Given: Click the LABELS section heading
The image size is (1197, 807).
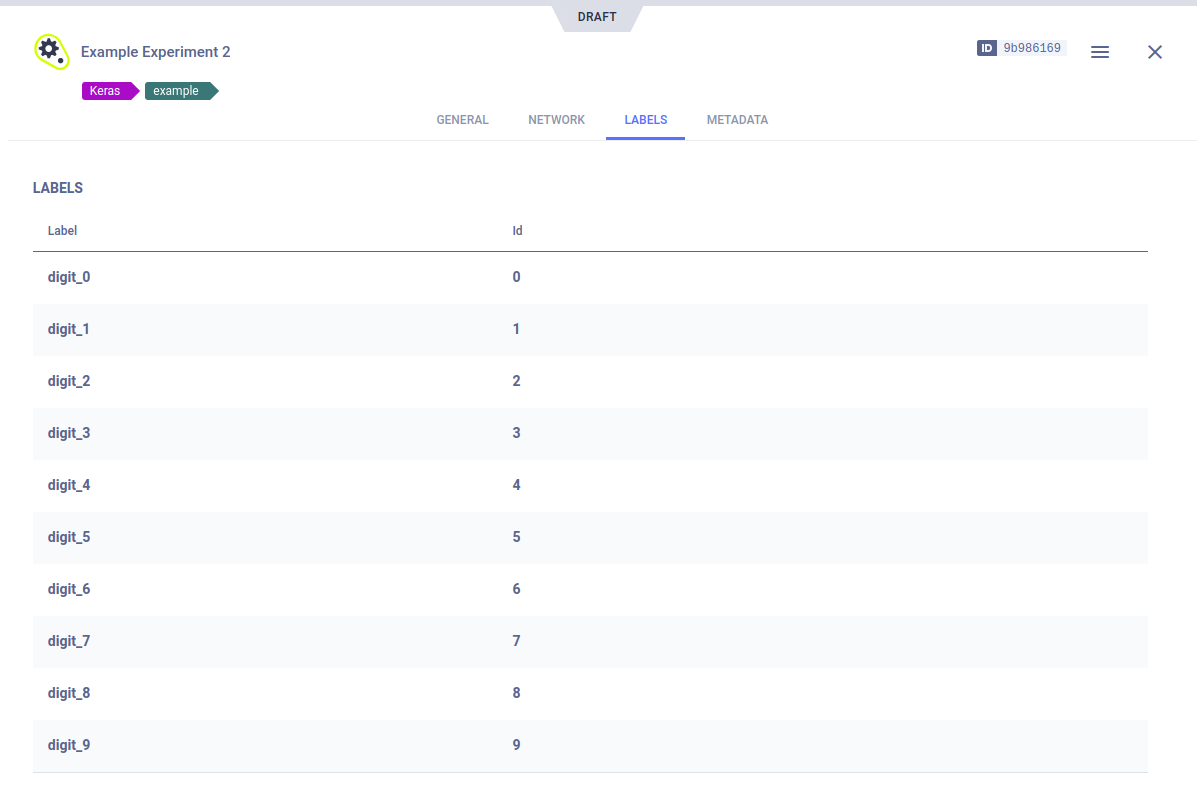Looking at the screenshot, I should click(58, 188).
